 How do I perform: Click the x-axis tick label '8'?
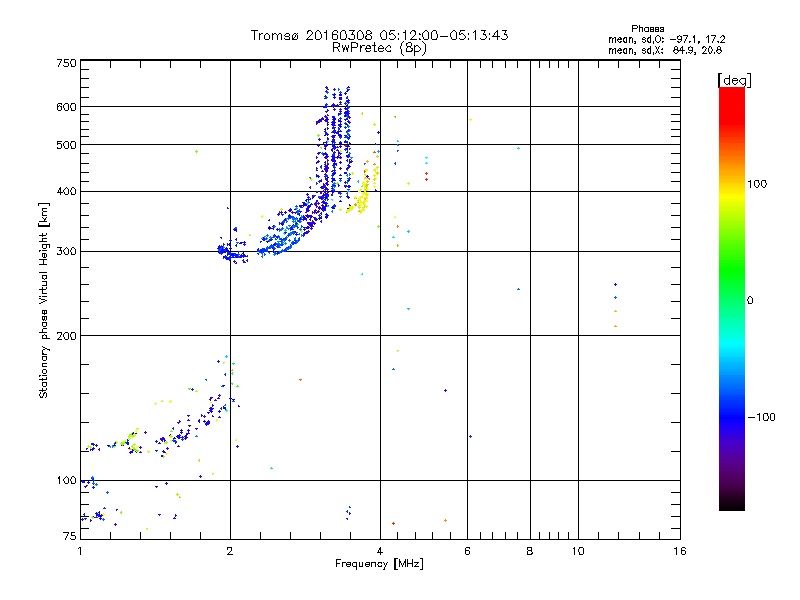(530, 551)
